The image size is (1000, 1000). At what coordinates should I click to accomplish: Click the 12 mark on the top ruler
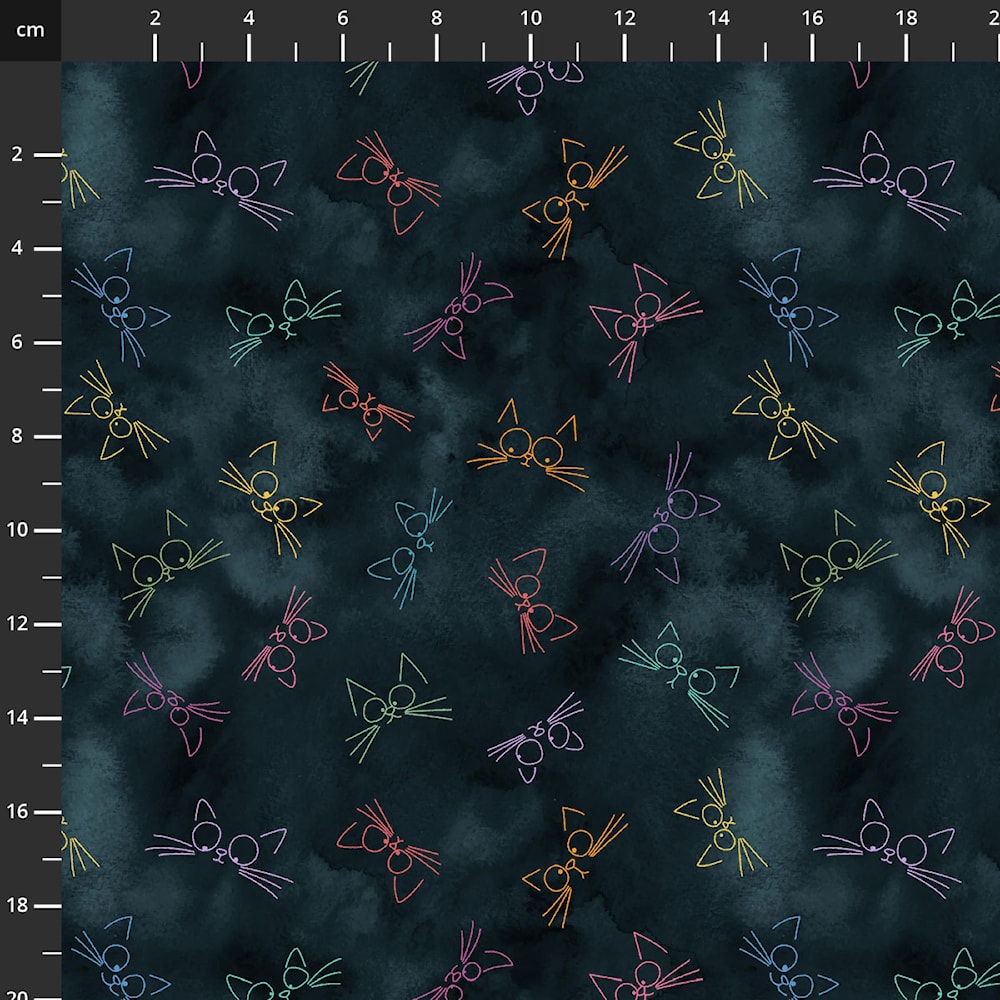[624, 18]
